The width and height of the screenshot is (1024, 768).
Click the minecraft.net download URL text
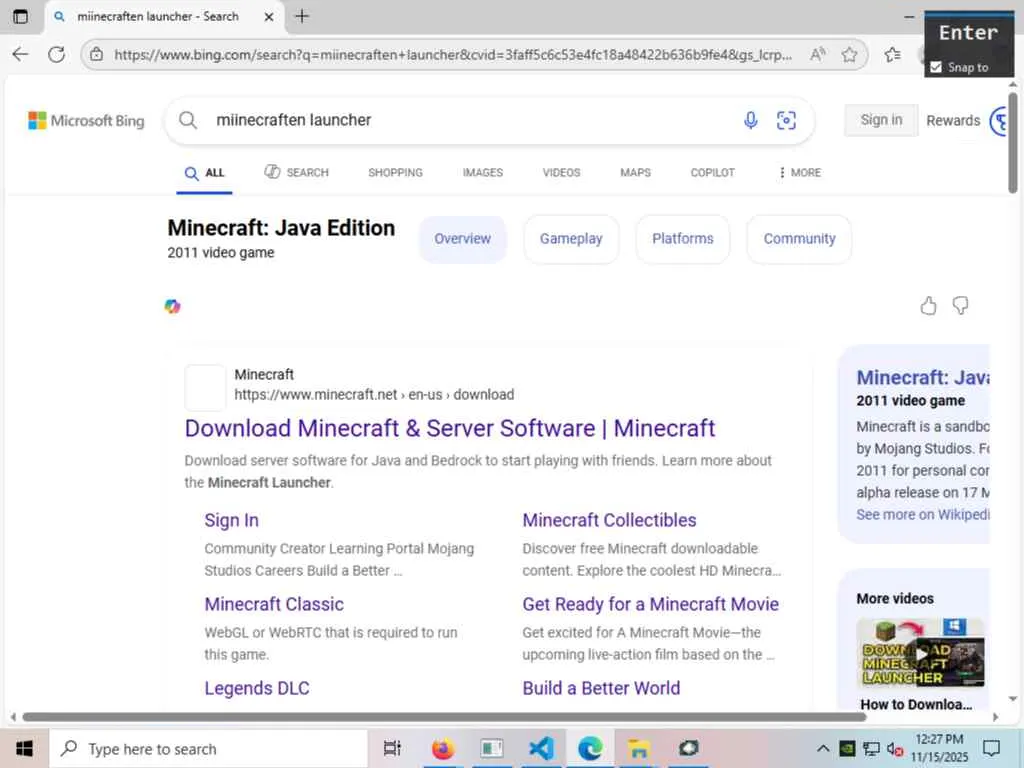point(374,394)
